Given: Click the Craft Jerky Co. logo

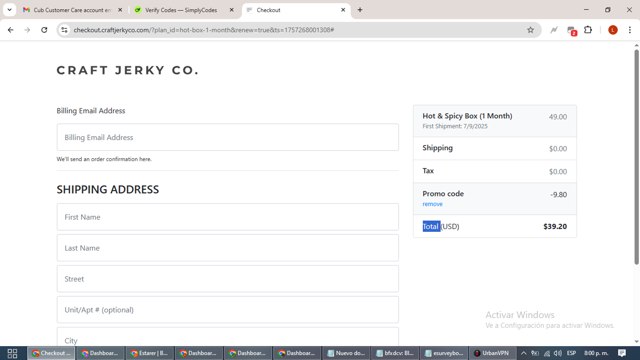Looking at the screenshot, I should pos(127,70).
